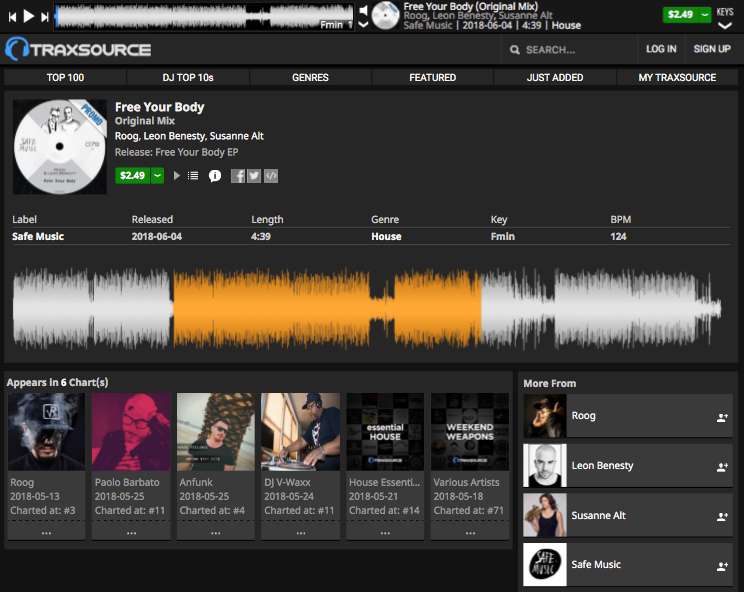Open the SIGN UP link
This screenshot has height=592, width=744.
click(x=712, y=49)
